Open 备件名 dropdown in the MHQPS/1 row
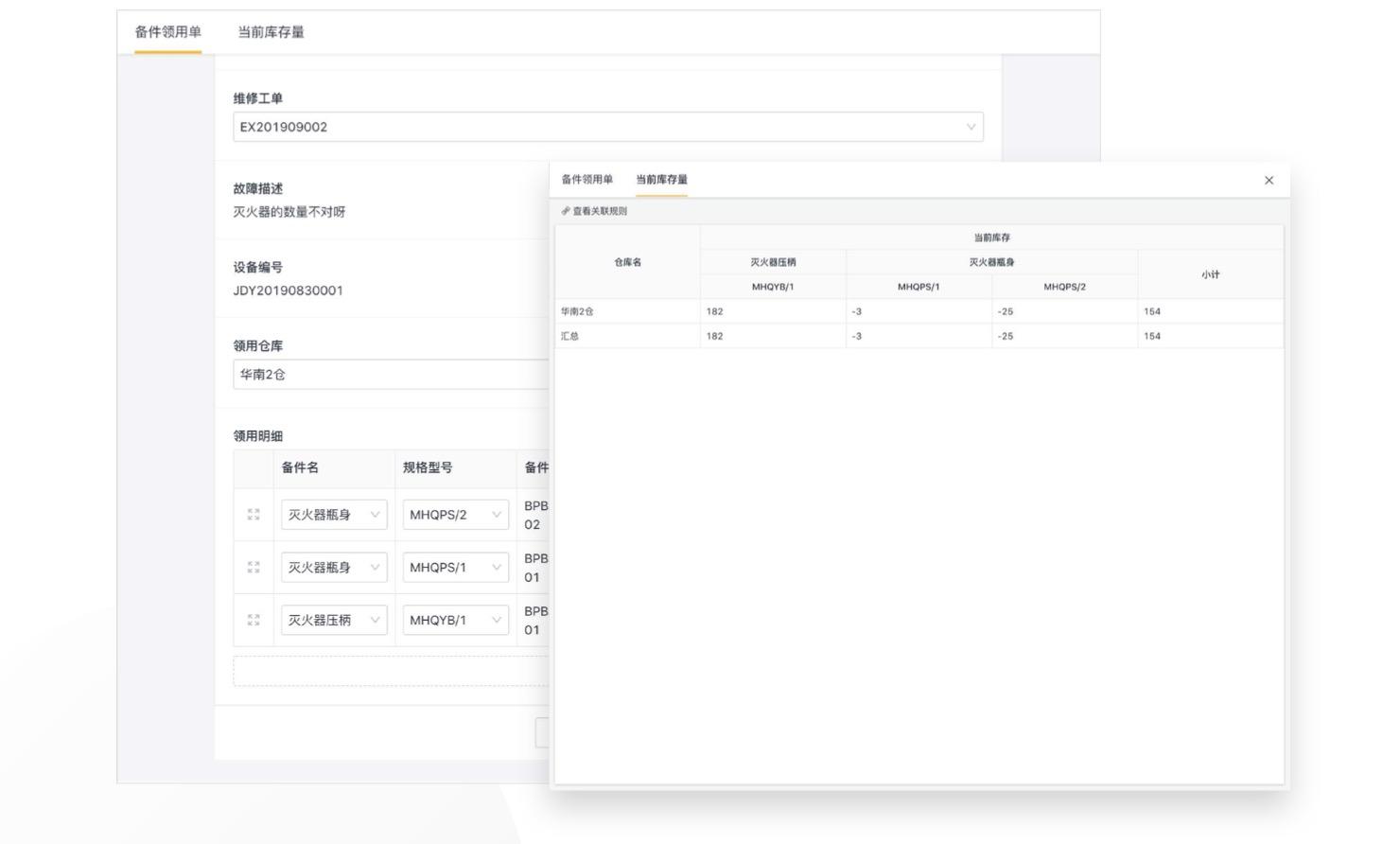The image size is (1400, 844). pos(333,568)
